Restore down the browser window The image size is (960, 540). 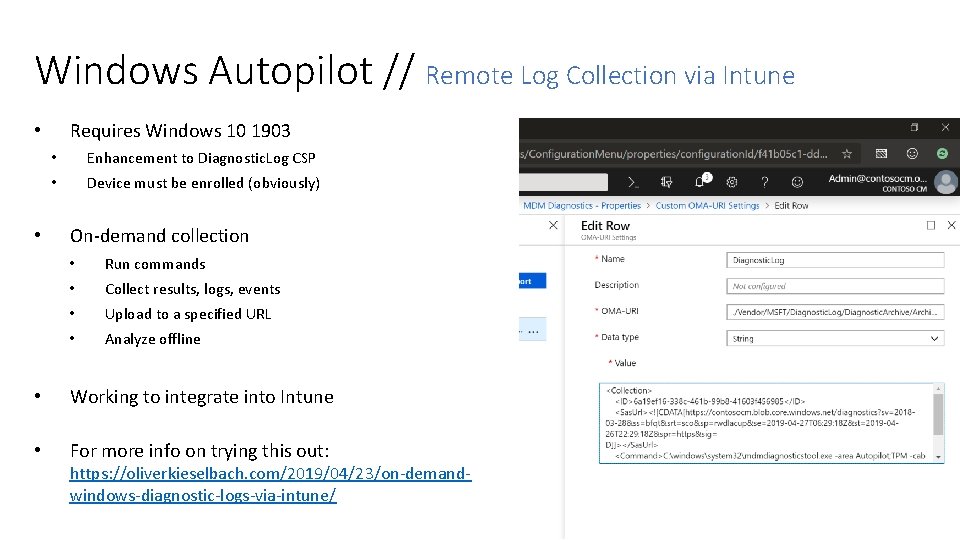(914, 127)
